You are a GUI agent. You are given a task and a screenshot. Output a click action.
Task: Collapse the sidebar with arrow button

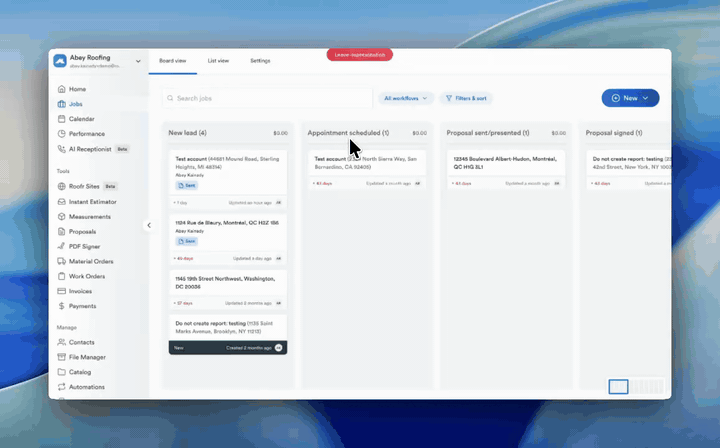click(149, 225)
